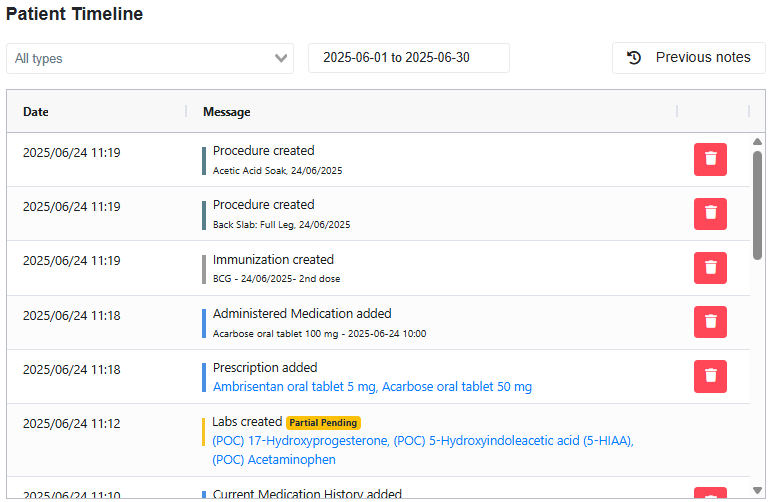Click the Partial Pending status badge
This screenshot has width=773, height=502.
pos(323,423)
